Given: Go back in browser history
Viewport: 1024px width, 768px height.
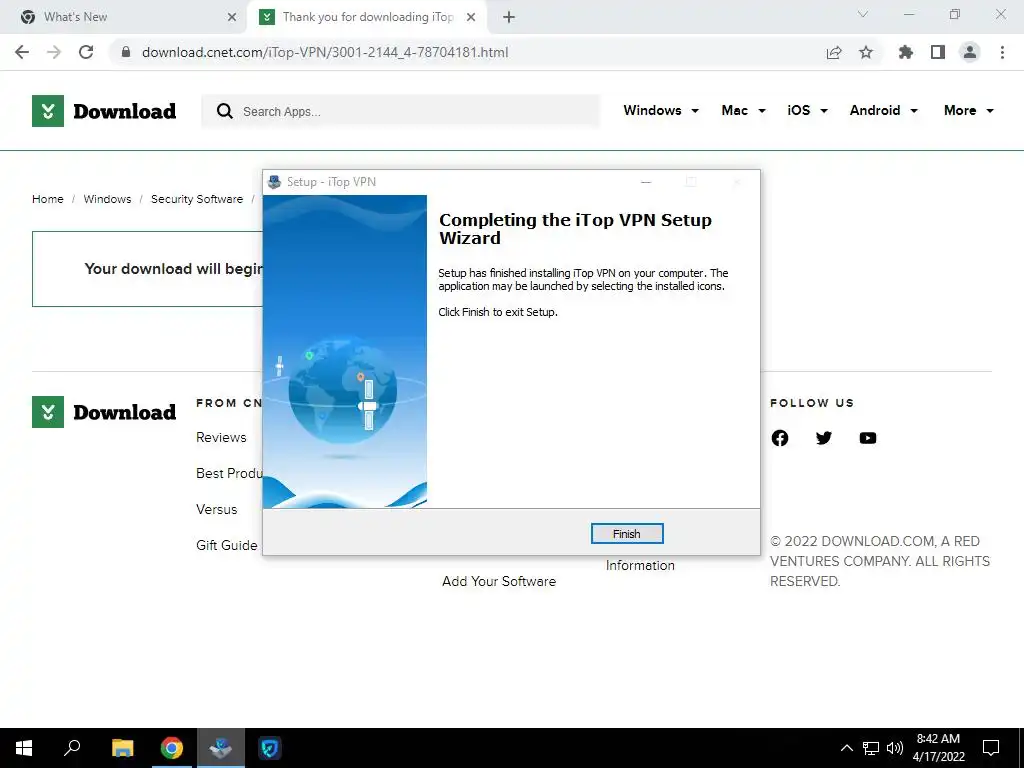Looking at the screenshot, I should 22,52.
